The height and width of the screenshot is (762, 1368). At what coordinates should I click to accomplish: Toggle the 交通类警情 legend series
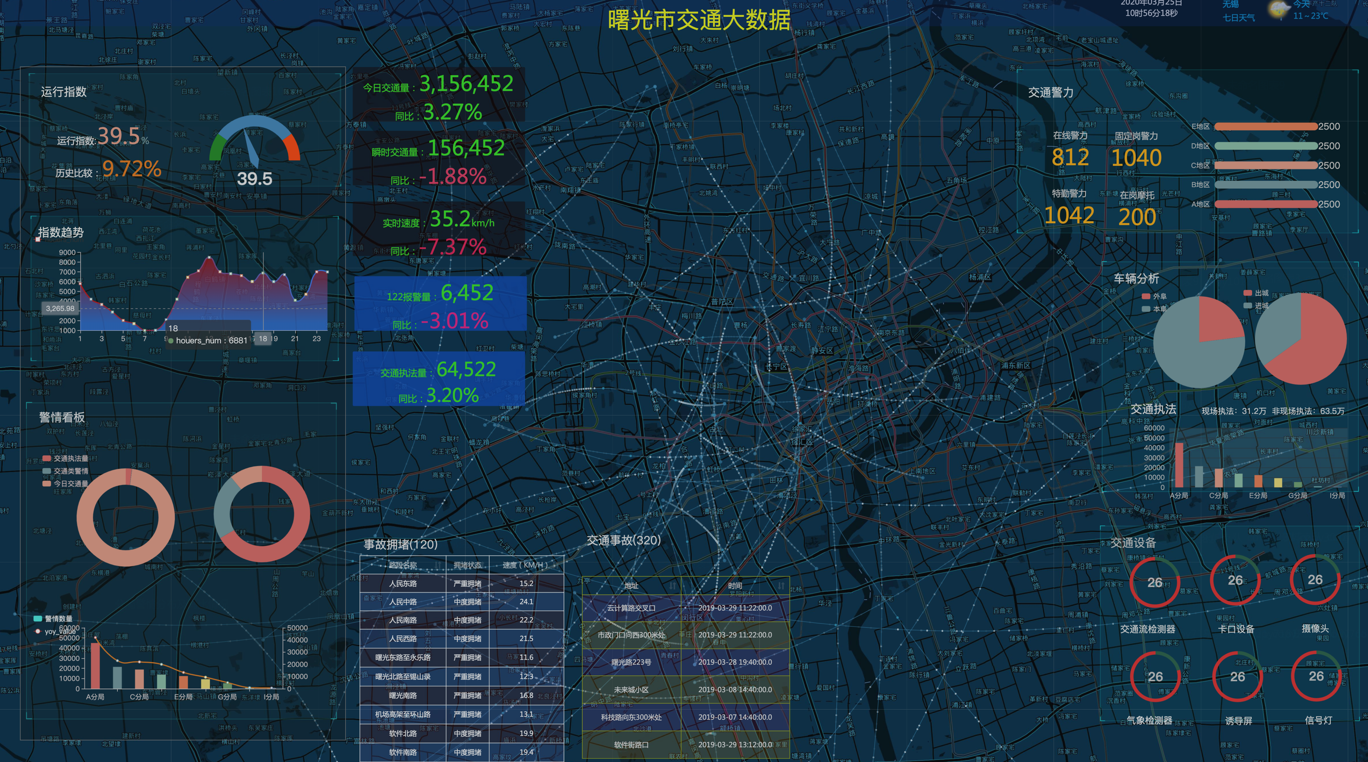point(66,471)
